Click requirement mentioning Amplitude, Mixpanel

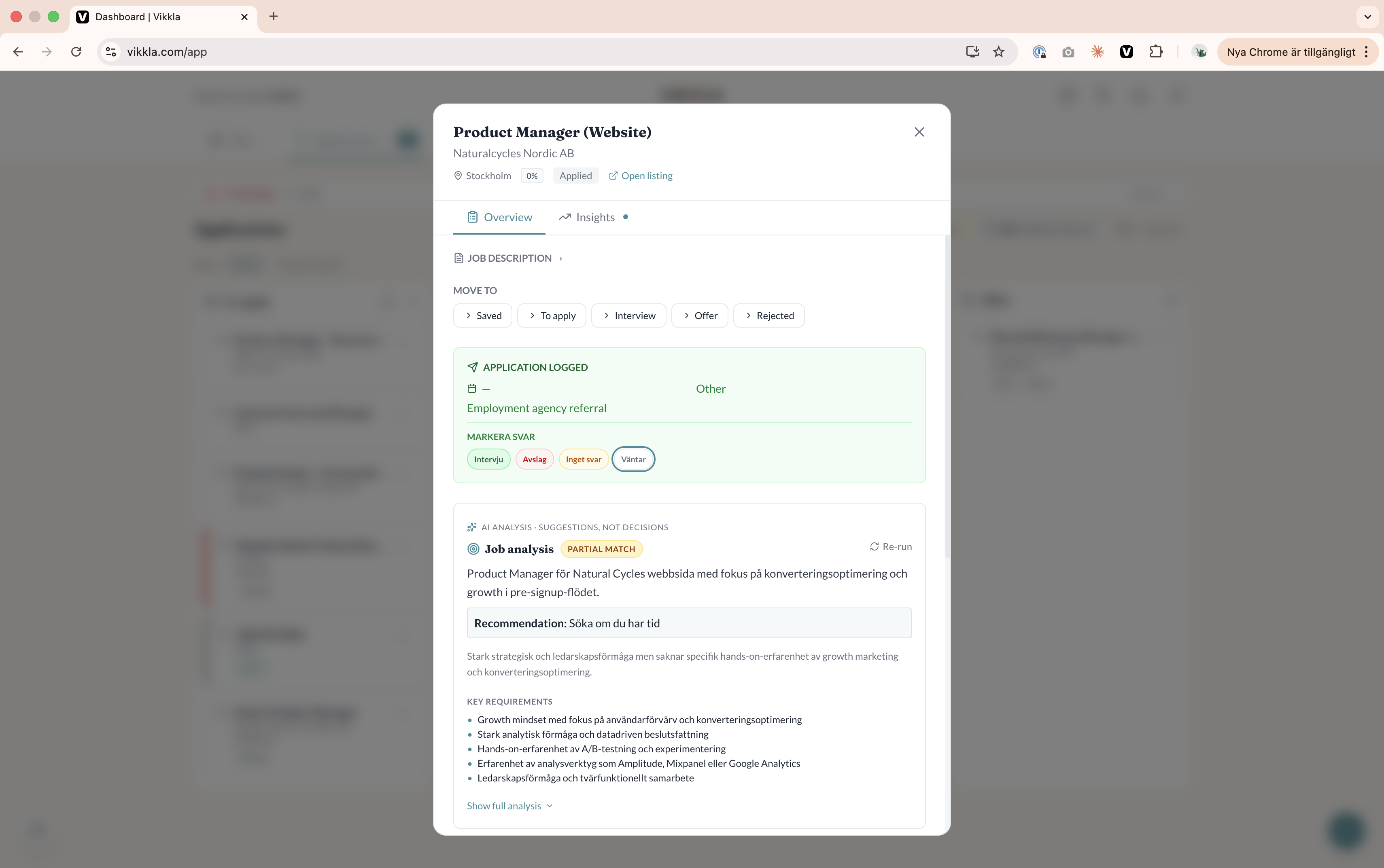click(x=639, y=763)
